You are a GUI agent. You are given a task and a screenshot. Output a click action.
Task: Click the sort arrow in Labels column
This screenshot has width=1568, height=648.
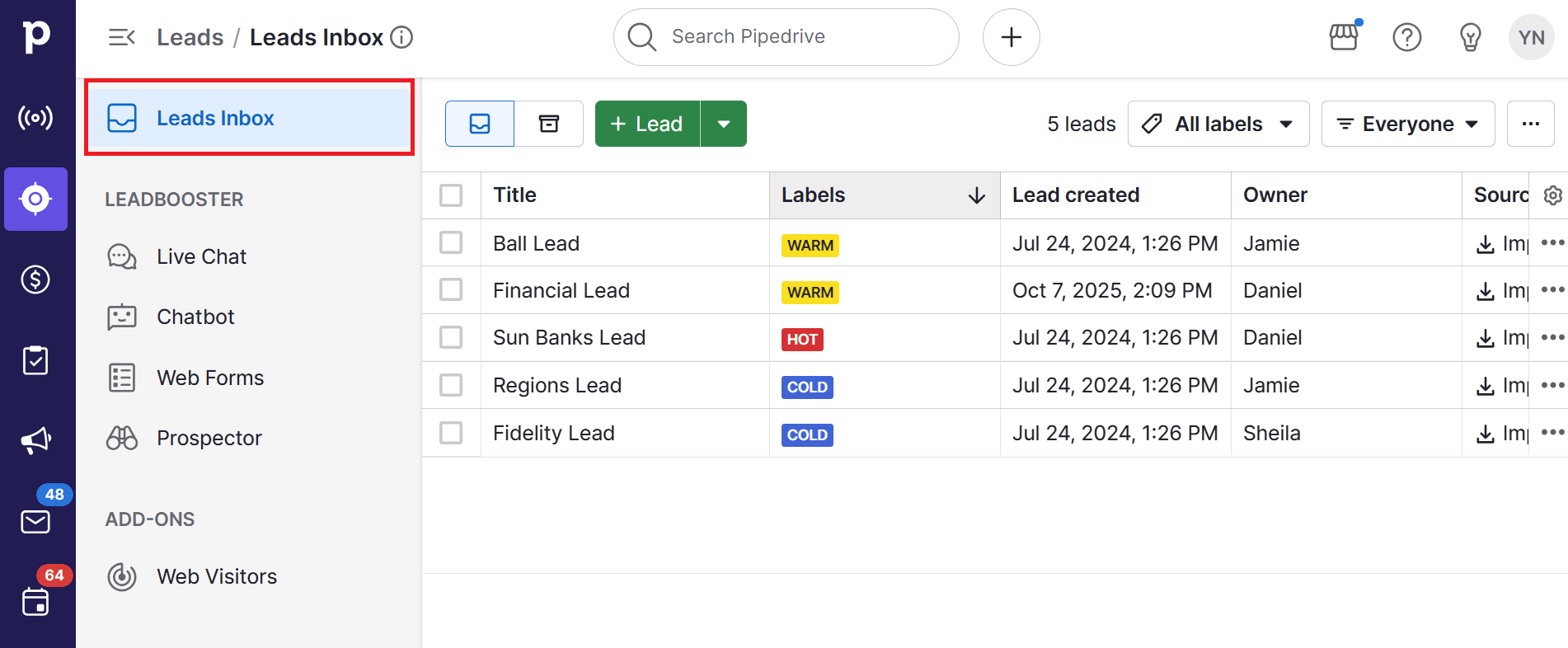click(x=977, y=195)
